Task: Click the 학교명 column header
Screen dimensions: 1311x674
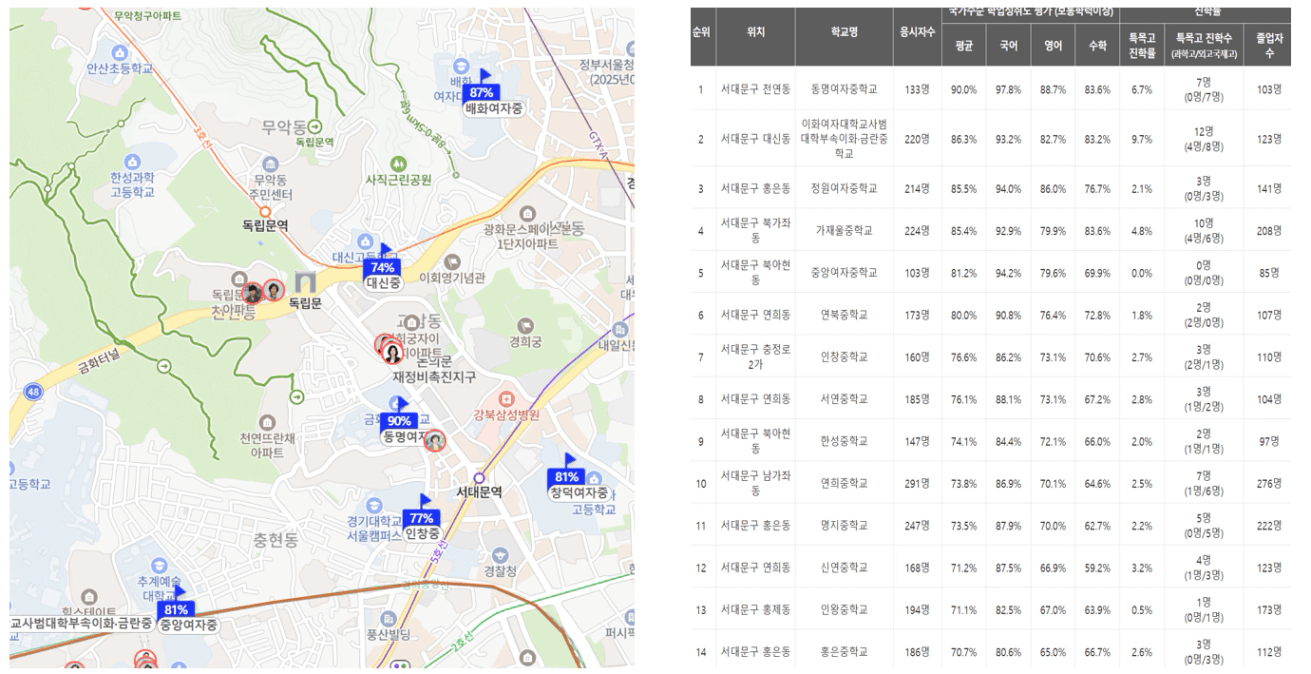Action: [x=844, y=31]
